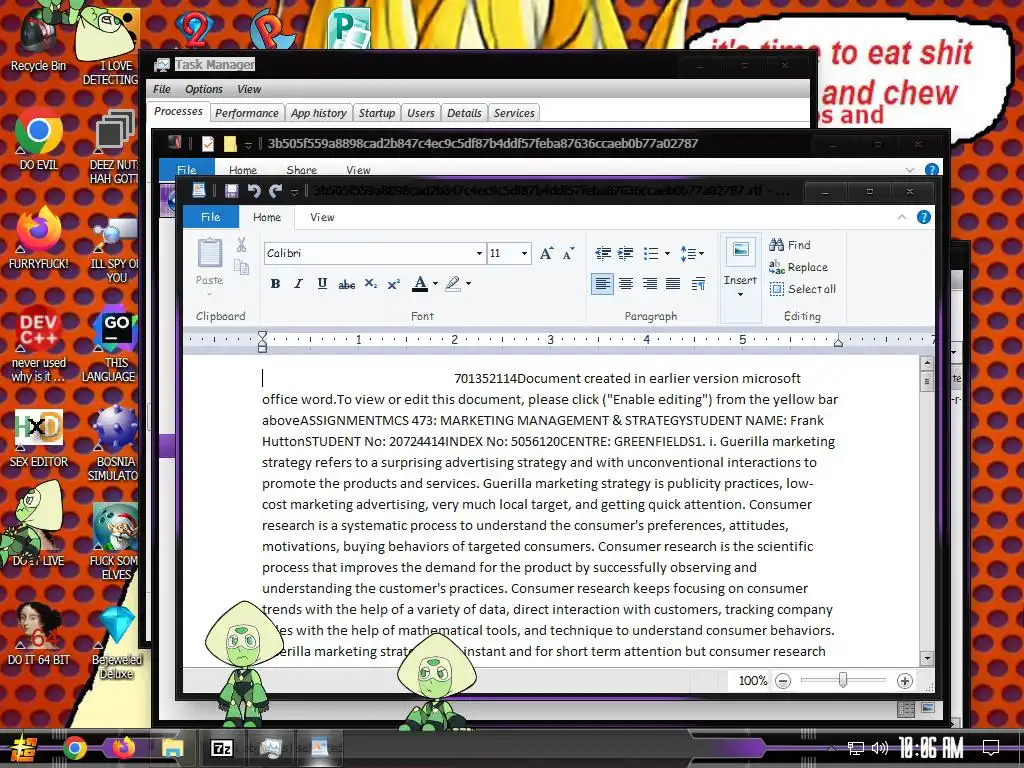
Task: Select the WordPad Home tab
Action: [267, 217]
